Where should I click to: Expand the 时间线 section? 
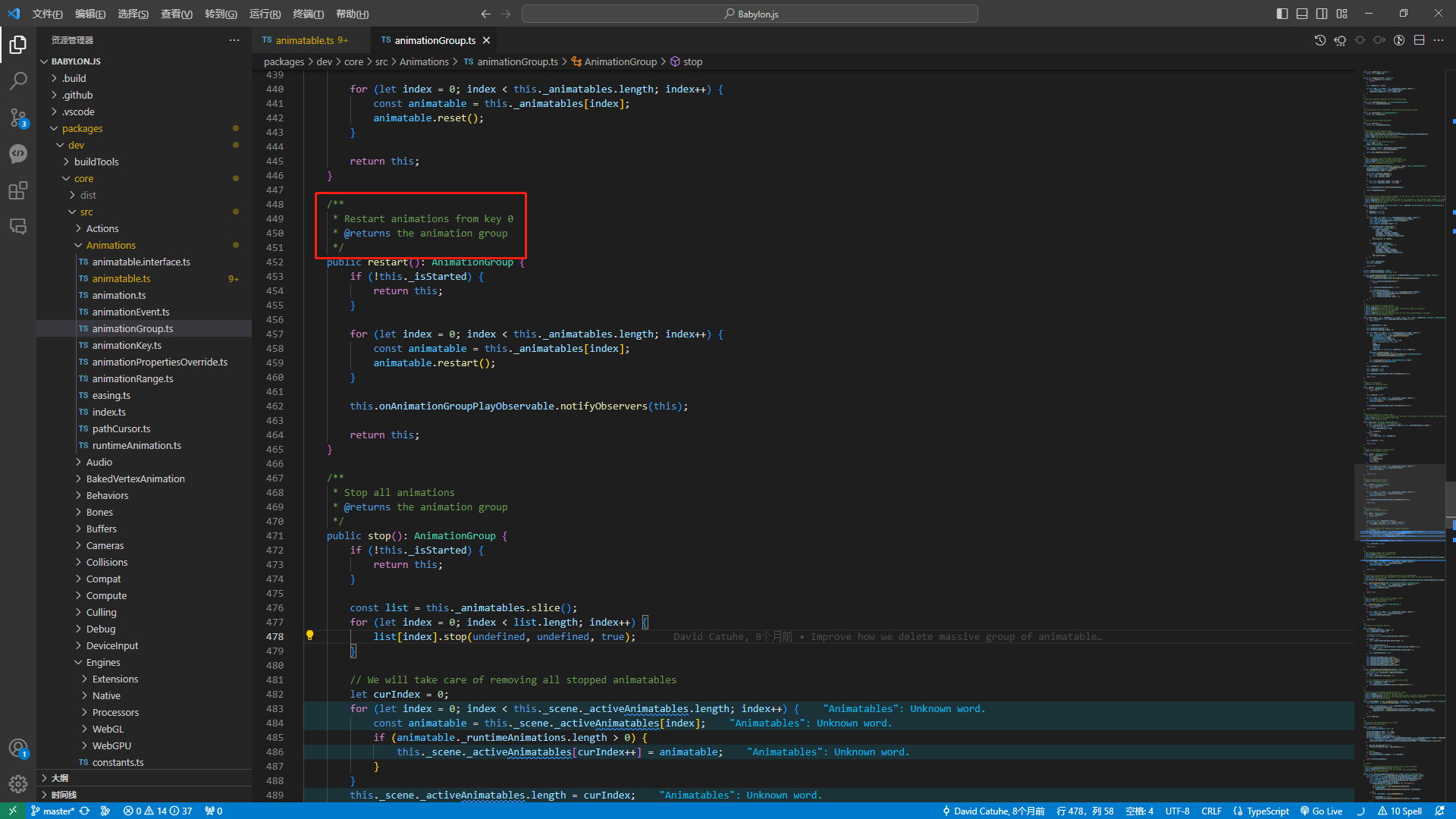point(64,794)
